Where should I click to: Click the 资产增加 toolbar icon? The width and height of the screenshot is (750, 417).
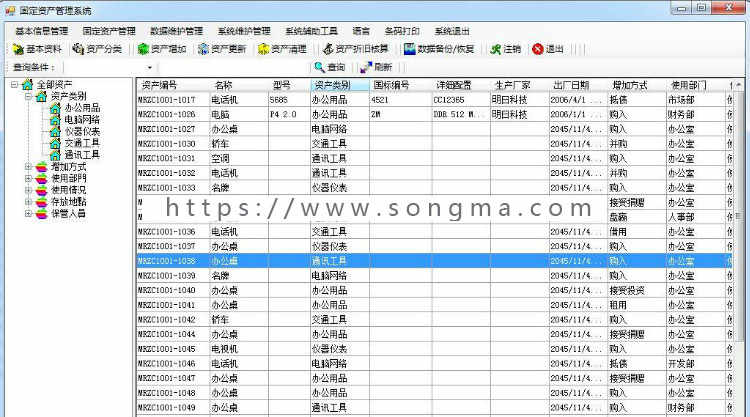coord(143,49)
